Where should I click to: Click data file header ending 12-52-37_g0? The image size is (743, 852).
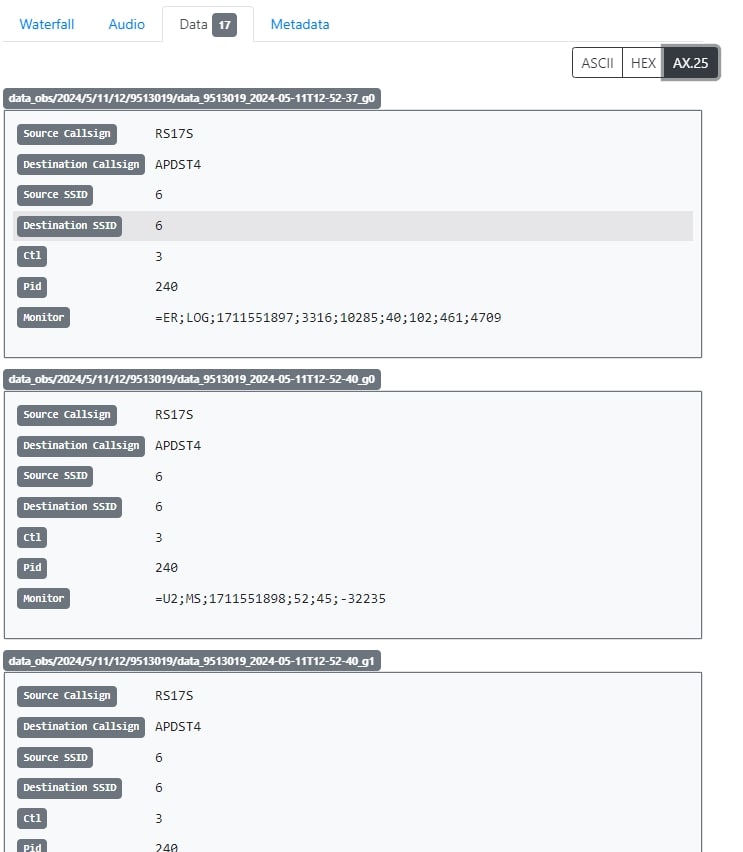click(193, 98)
